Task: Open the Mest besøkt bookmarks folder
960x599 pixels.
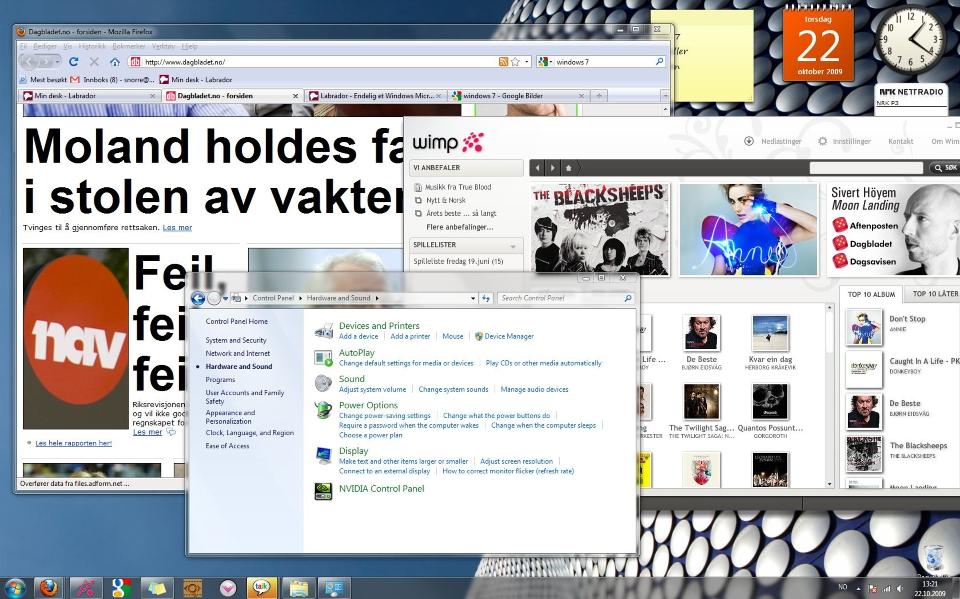Action: click(42, 80)
